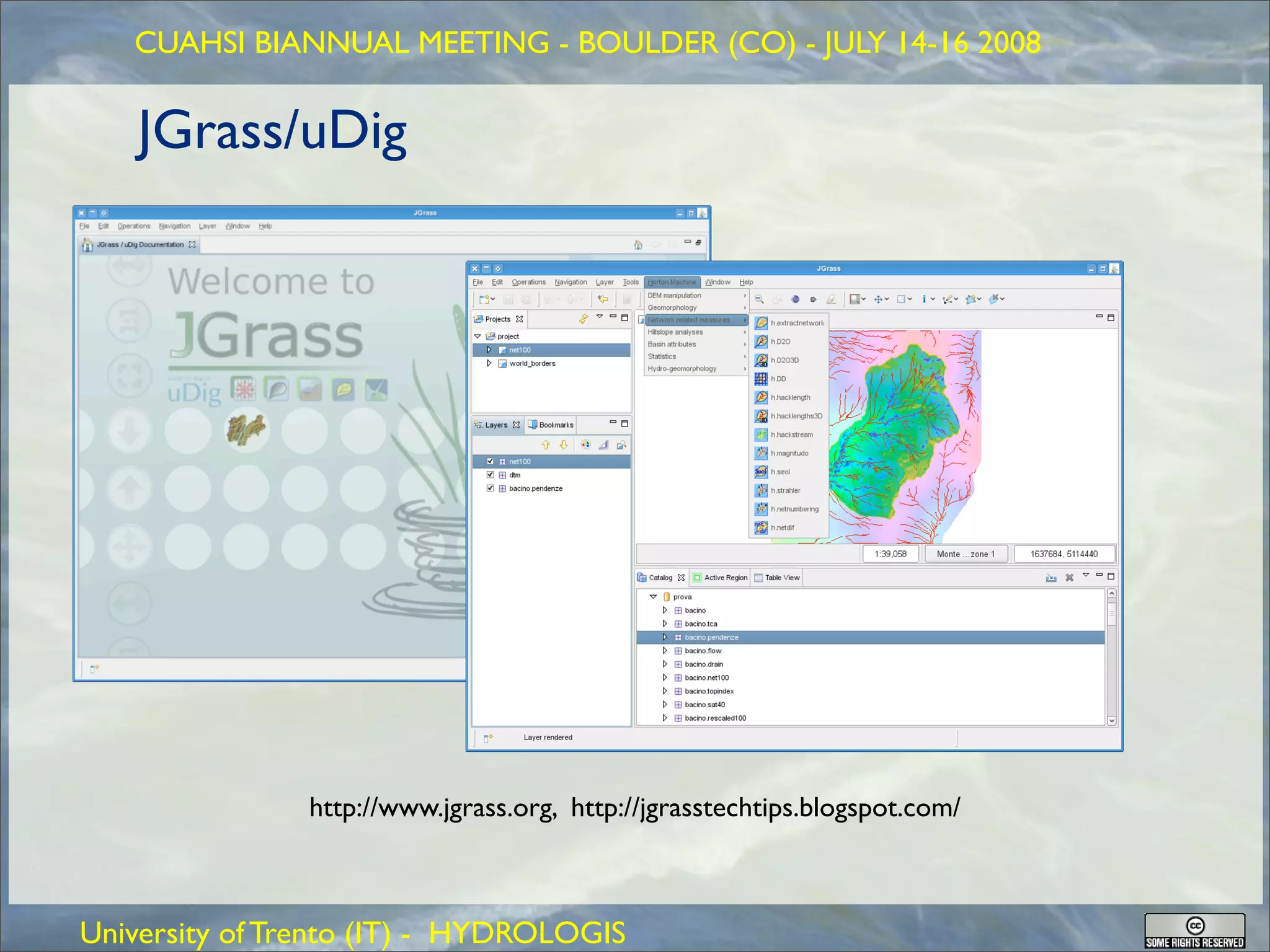Viewport: 1270px width, 952px height.
Task: Open the Horton Machine menu
Action: 672,282
